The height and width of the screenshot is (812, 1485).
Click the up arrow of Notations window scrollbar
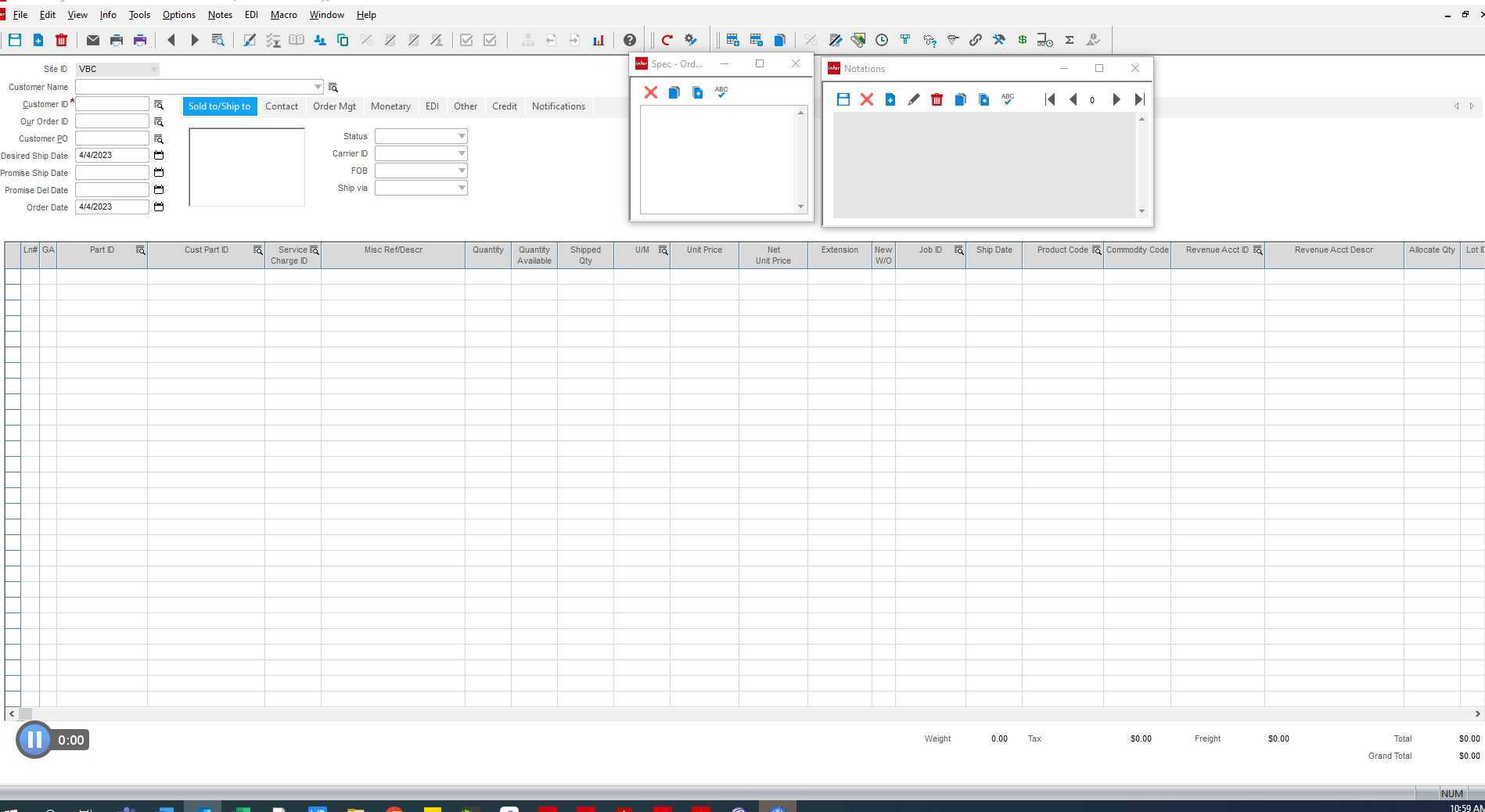(x=1142, y=119)
